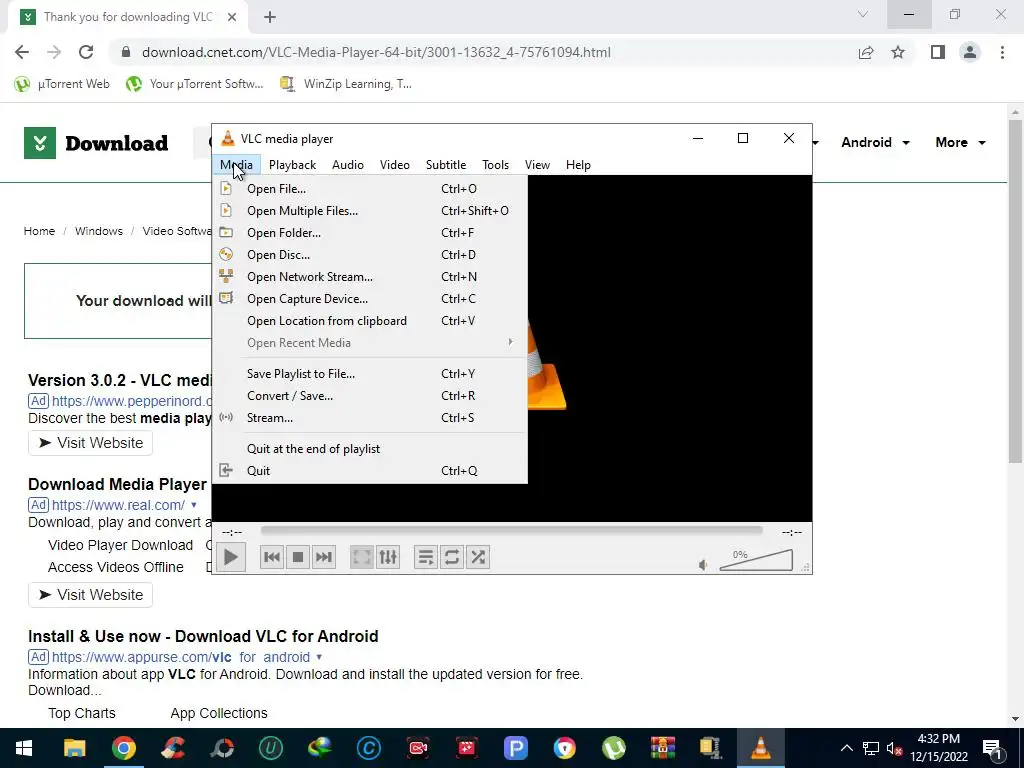Toggle random shuffle button in VLC
Image resolution: width=1024 pixels, height=768 pixels.
pos(478,557)
